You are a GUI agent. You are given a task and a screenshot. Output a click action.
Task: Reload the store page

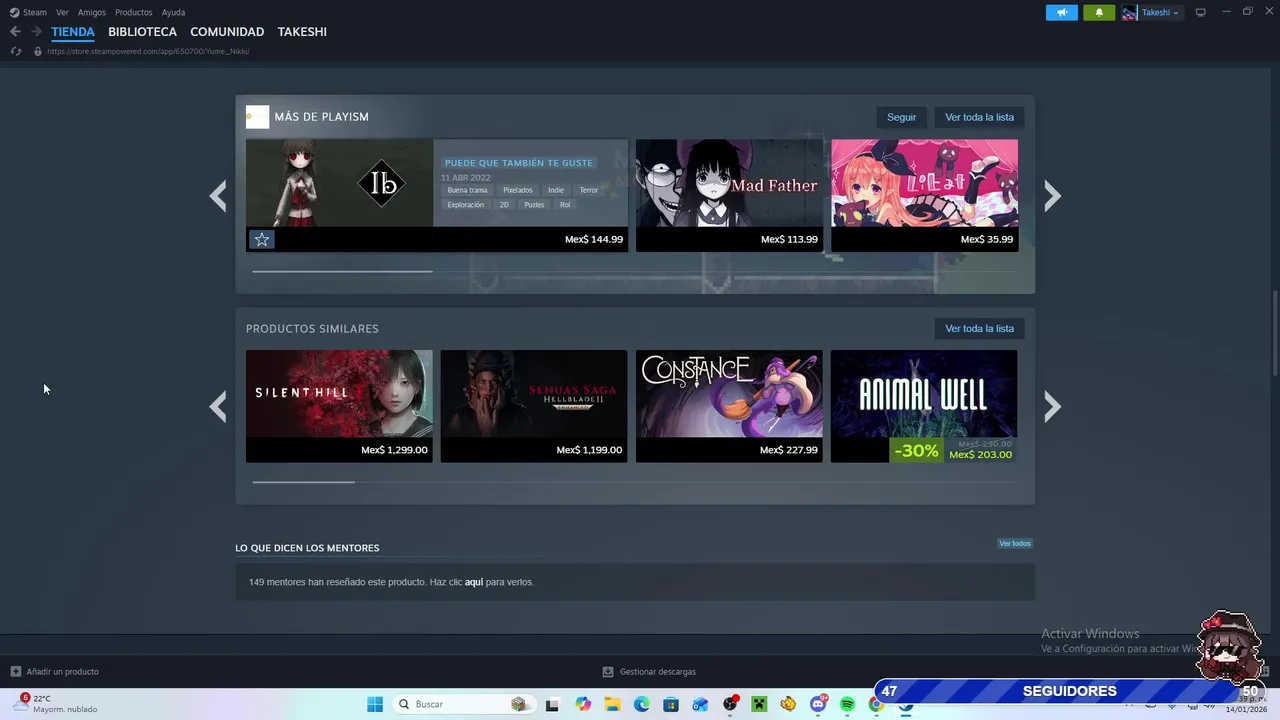tap(15, 51)
